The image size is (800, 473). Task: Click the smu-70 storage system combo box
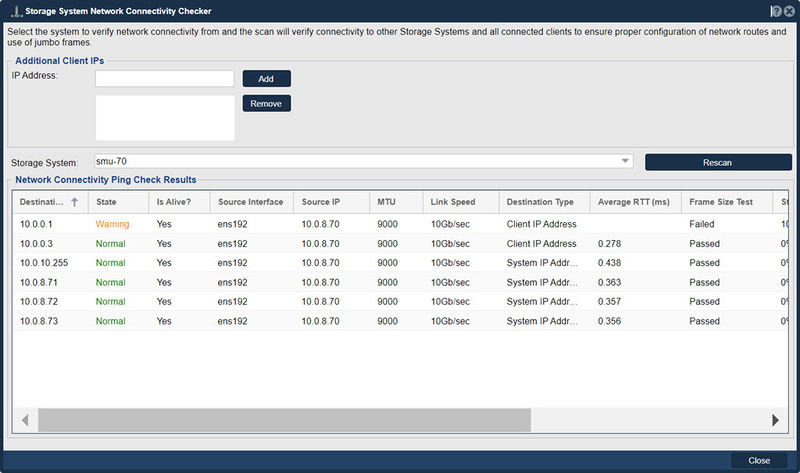coord(363,161)
